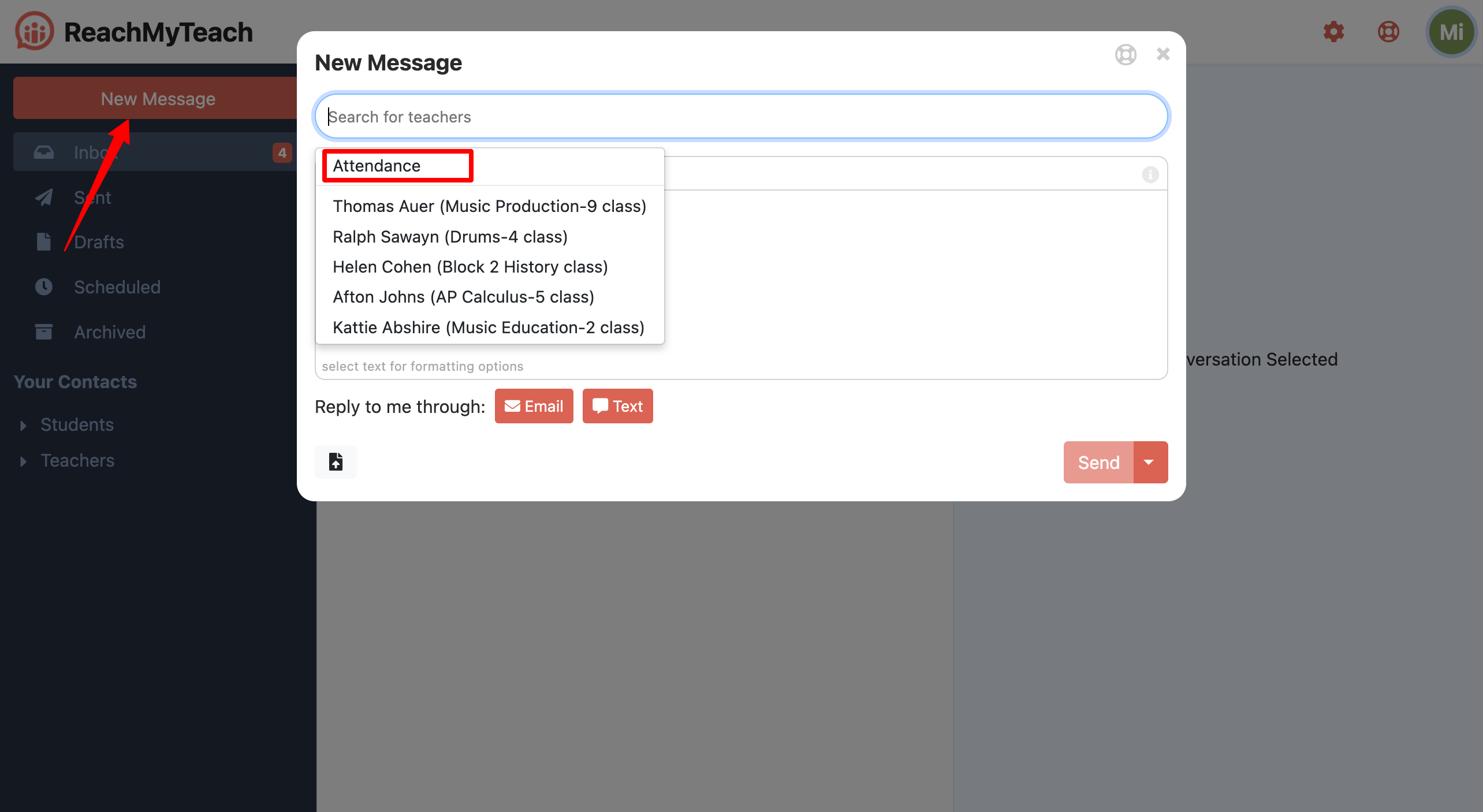
Task: Open the Send options dropdown arrow
Action: coord(1149,462)
